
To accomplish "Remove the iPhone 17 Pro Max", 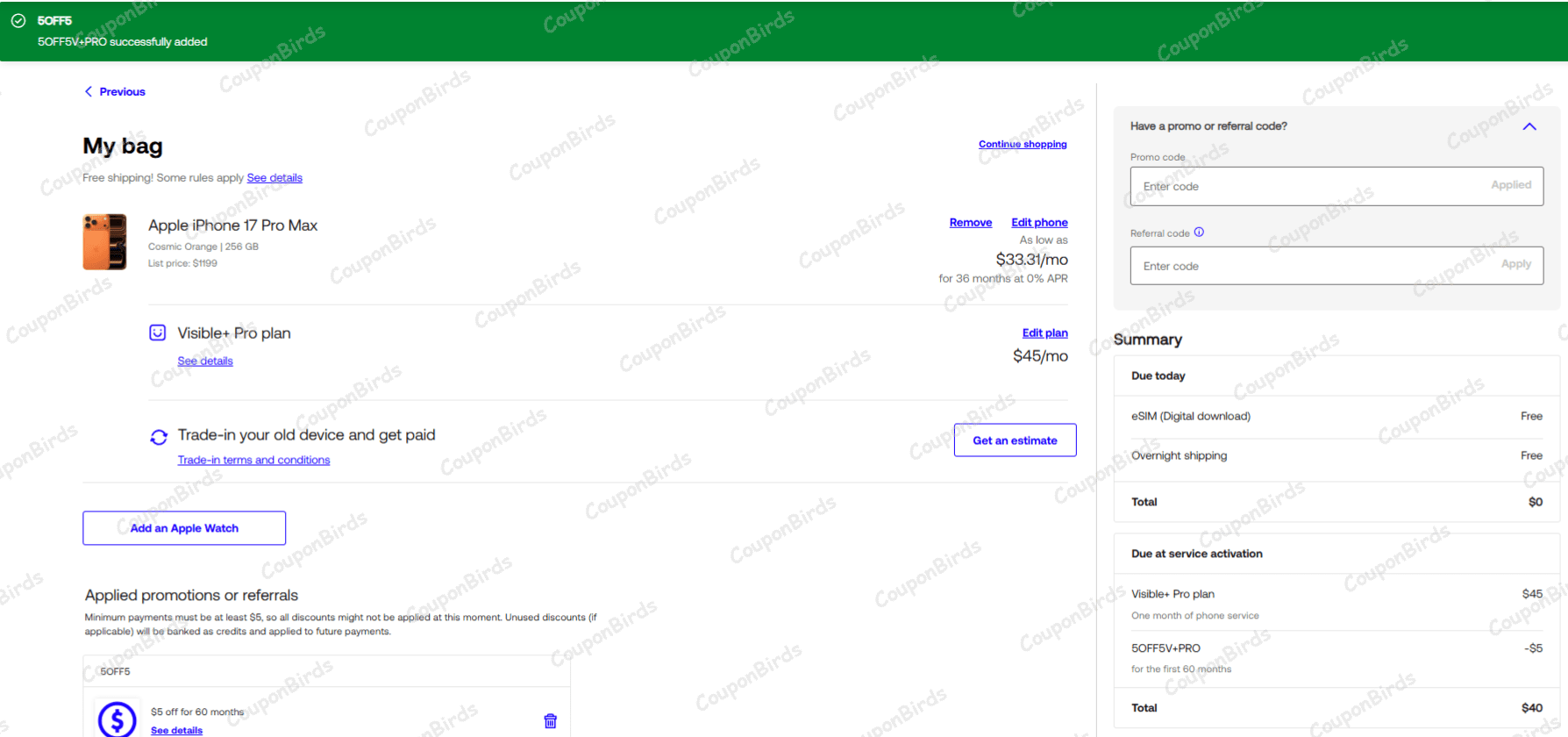I will click(971, 223).
